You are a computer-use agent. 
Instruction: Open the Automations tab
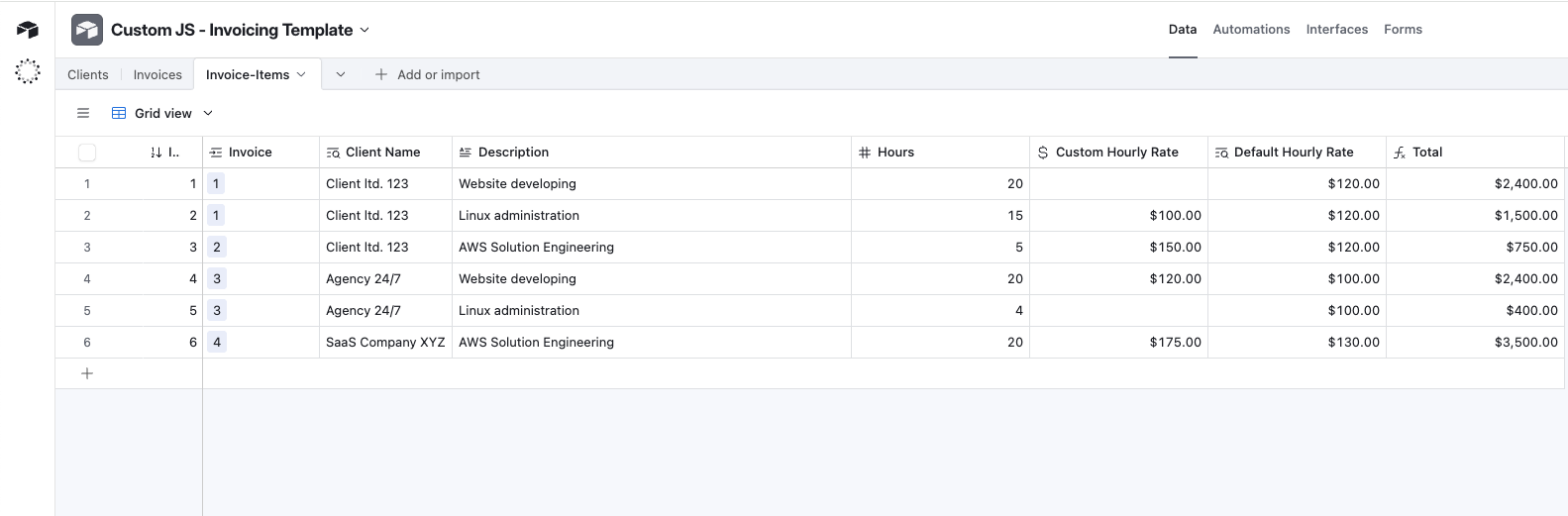tap(1251, 30)
